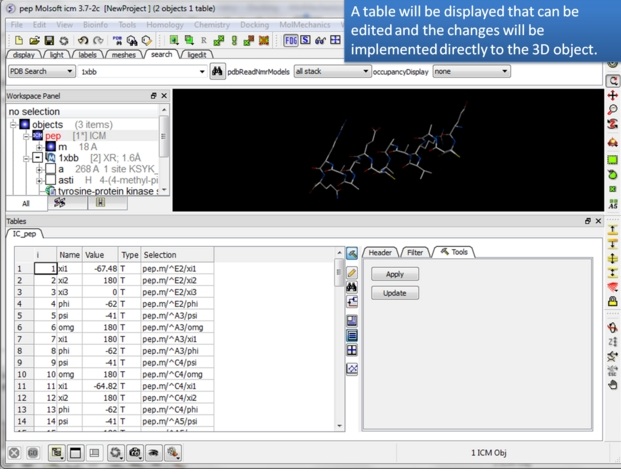The height and width of the screenshot is (474, 621).
Task: Click the red translate arrows icon in the right sidebar
Action: pyautogui.click(x=613, y=95)
